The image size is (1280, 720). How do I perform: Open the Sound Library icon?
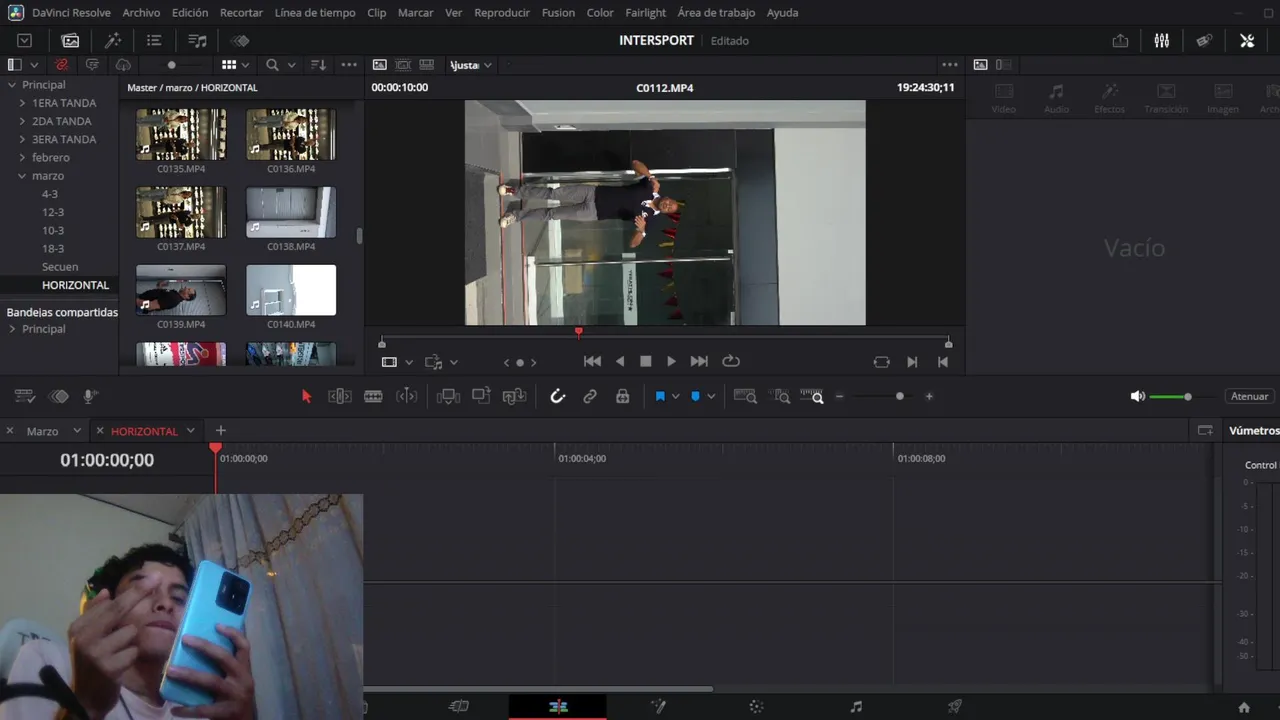pos(198,41)
